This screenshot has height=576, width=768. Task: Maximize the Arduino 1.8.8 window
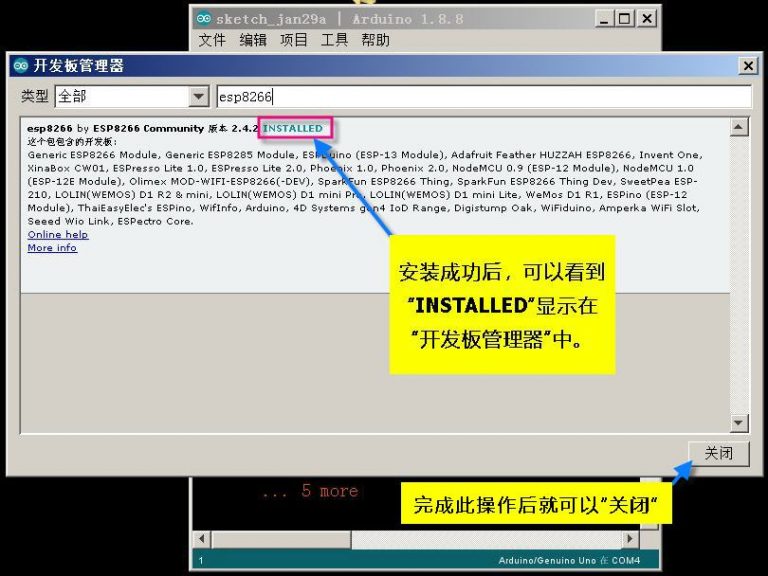625,19
